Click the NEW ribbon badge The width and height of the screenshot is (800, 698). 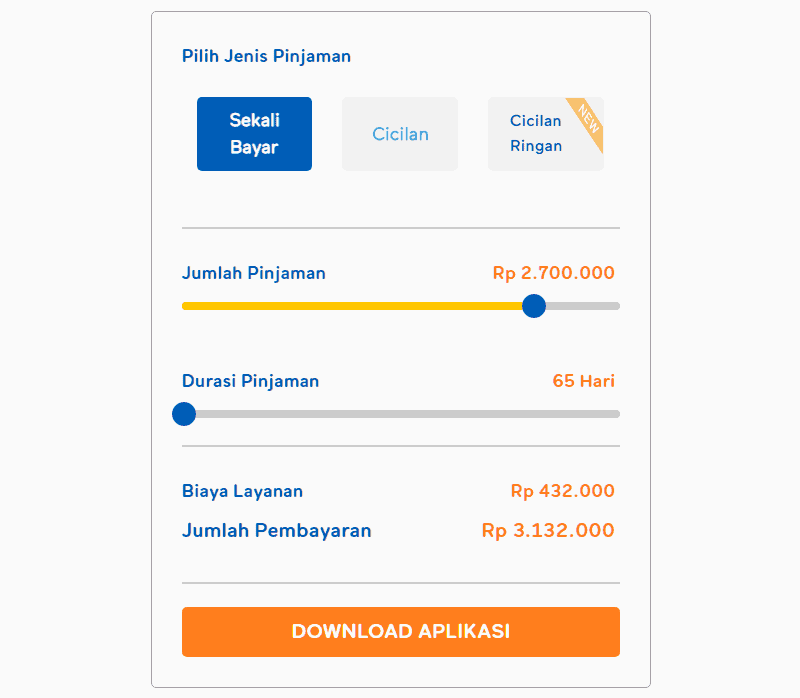pos(588,117)
